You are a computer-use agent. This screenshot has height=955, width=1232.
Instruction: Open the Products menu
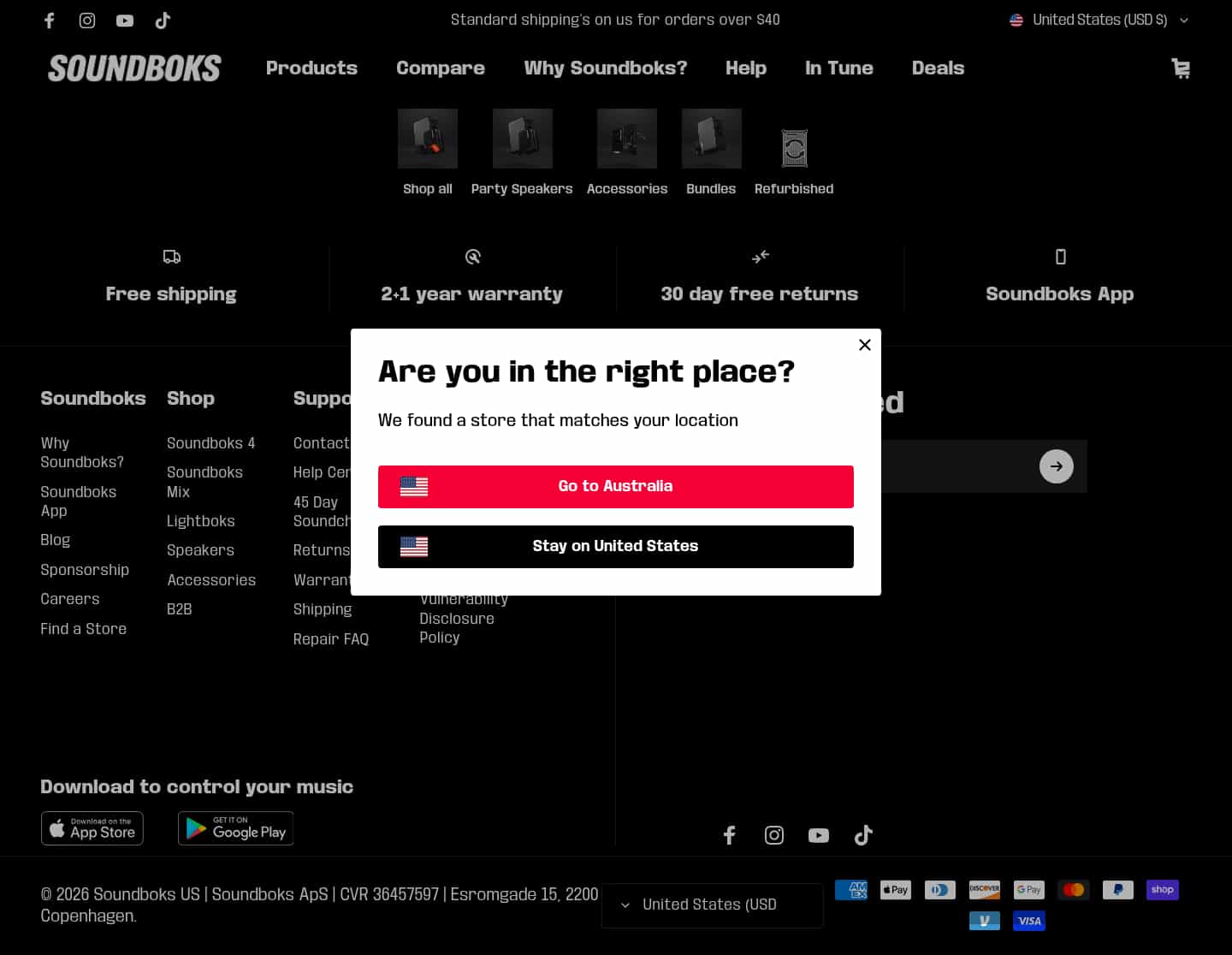pyautogui.click(x=311, y=68)
